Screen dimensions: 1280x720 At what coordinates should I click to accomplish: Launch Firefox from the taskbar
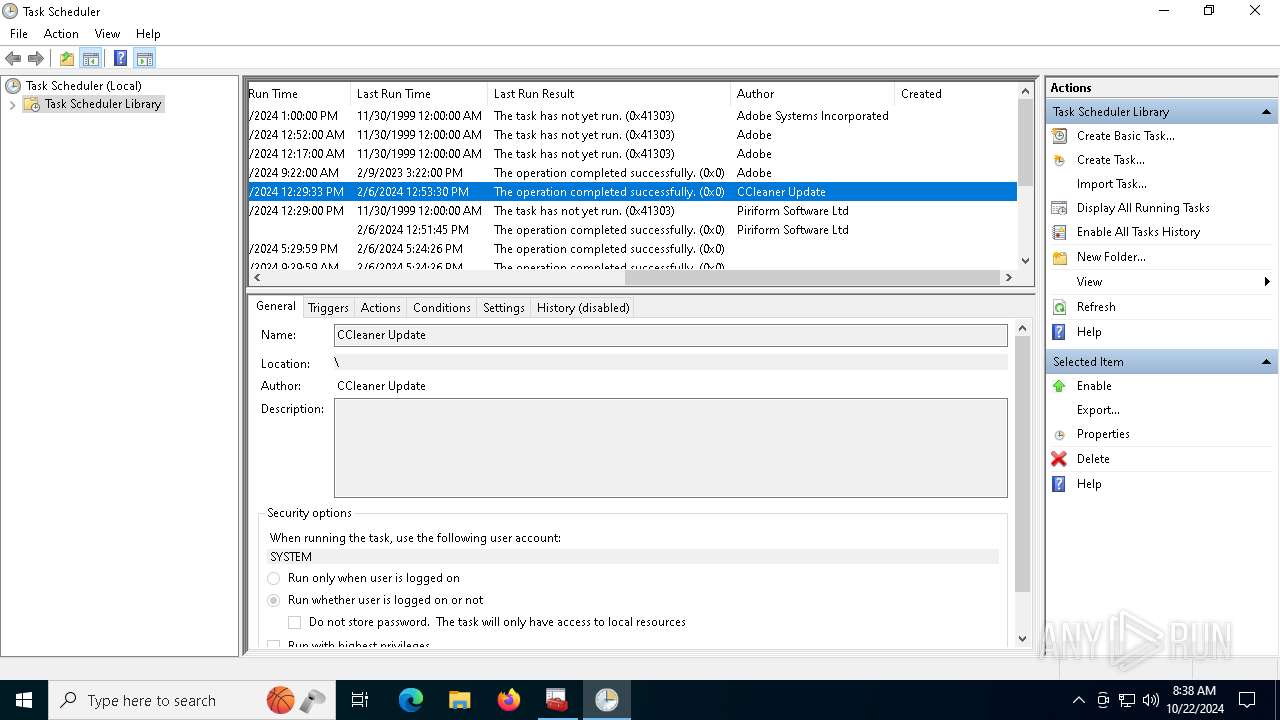[509, 700]
